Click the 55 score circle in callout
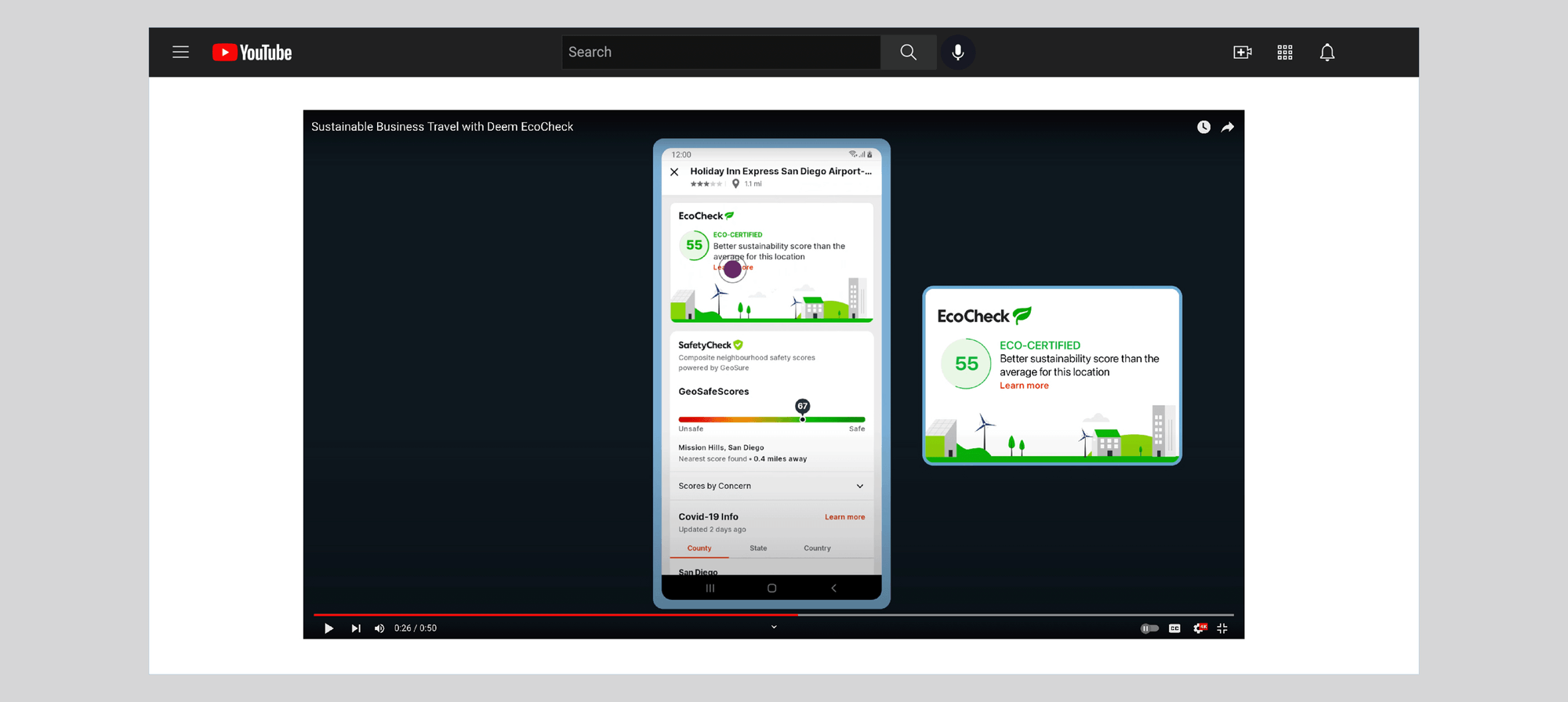 pyautogui.click(x=967, y=364)
